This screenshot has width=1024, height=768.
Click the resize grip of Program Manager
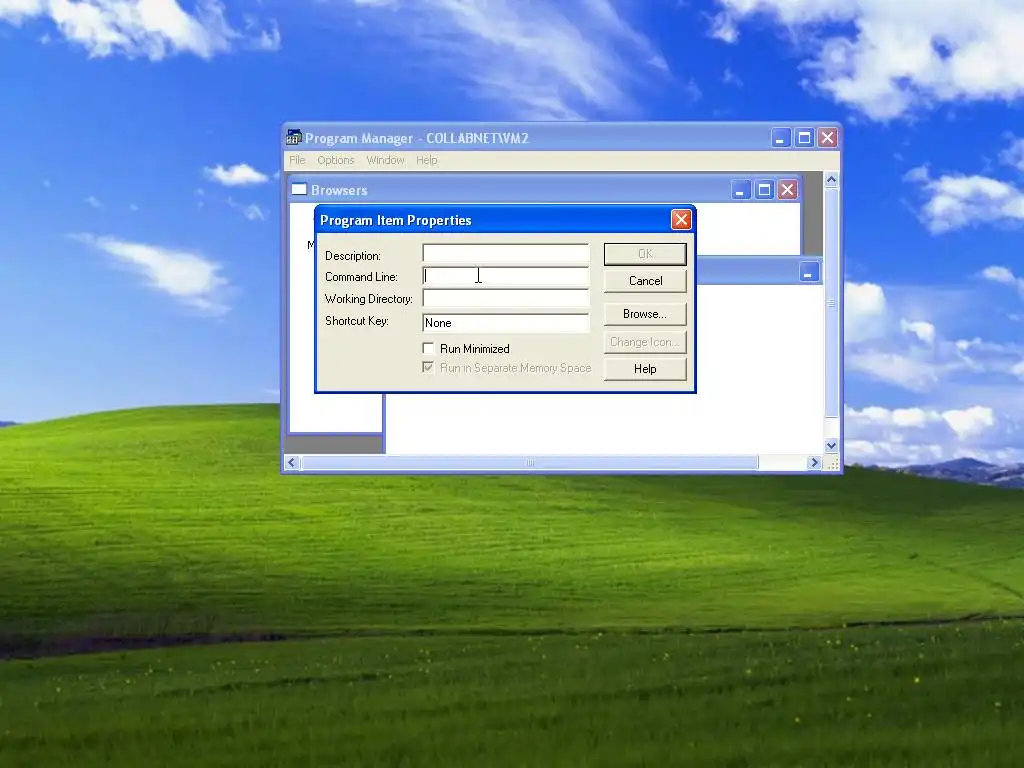tap(832, 463)
